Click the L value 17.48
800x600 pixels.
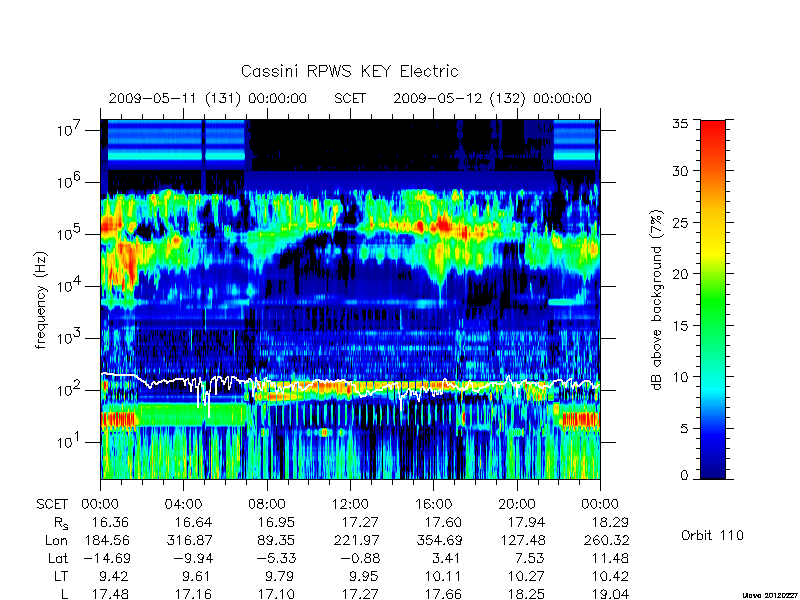[110, 594]
